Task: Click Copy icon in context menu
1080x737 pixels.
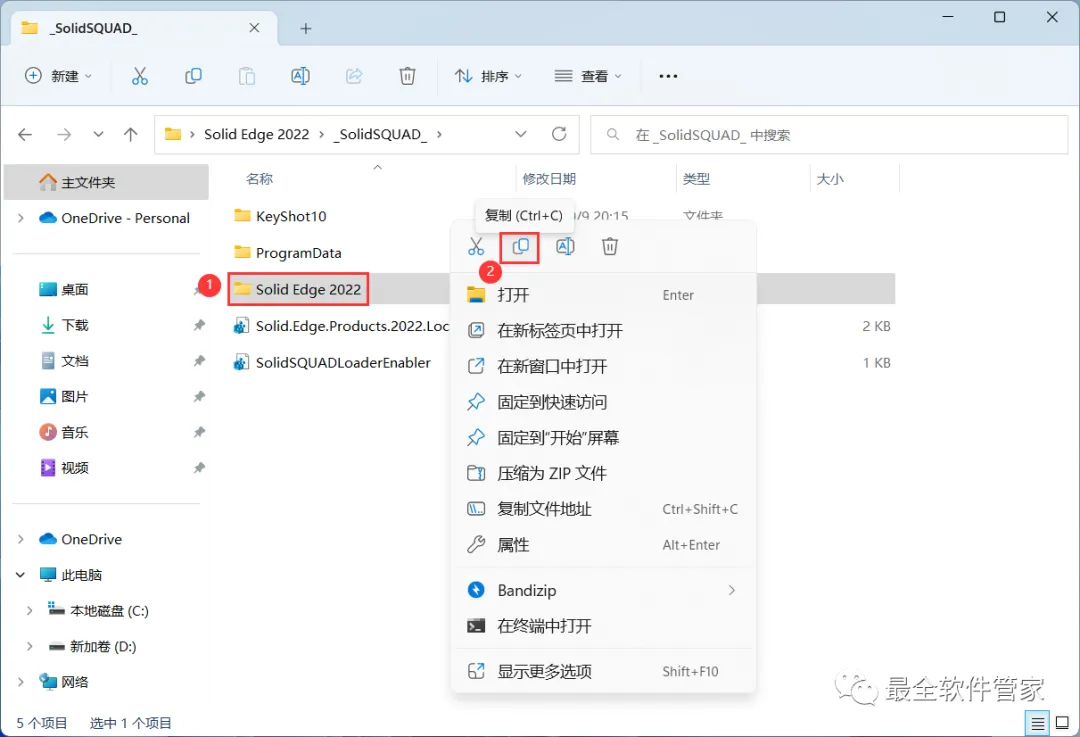Action: (521, 247)
